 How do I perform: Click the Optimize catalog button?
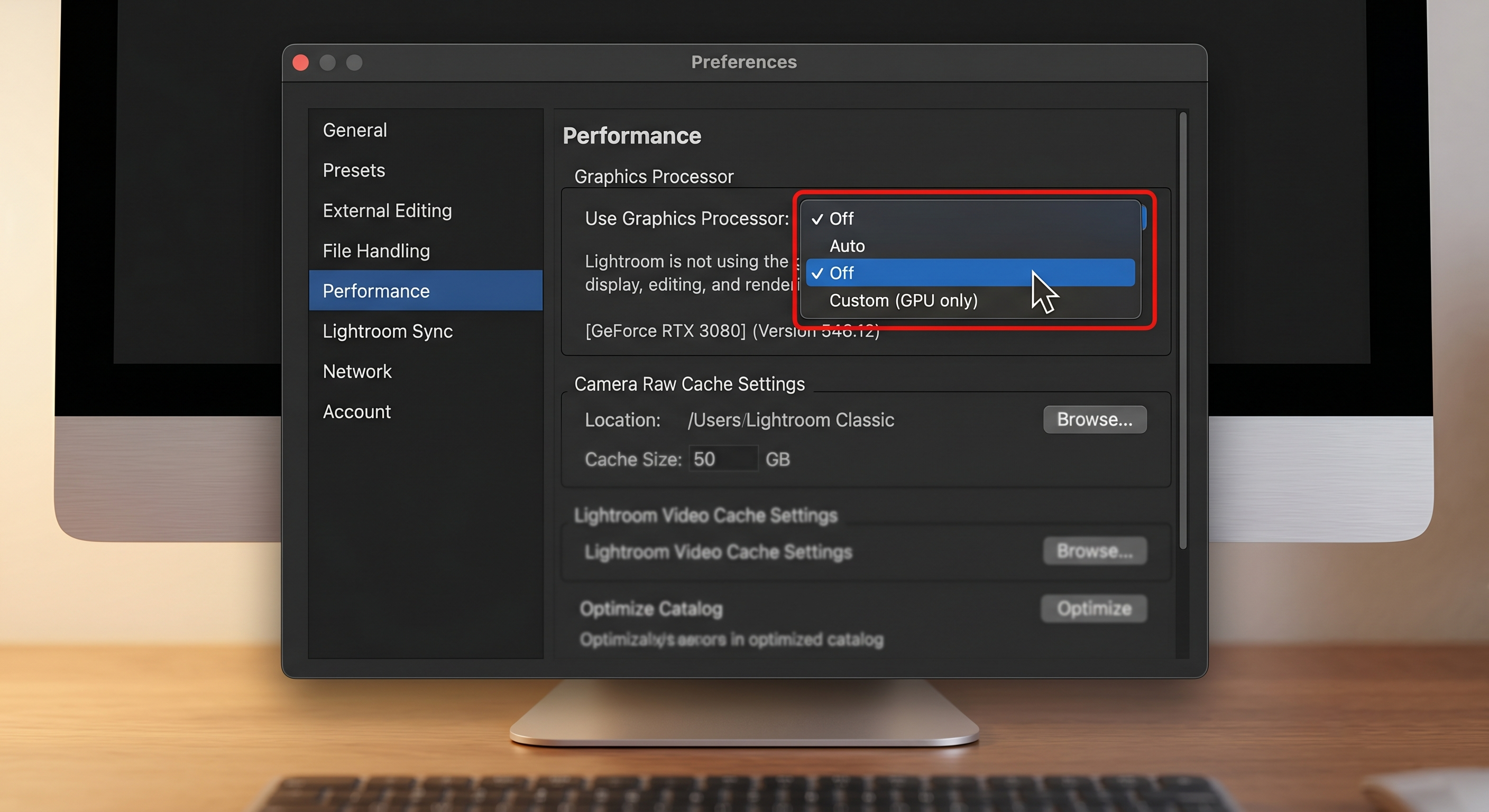click(x=1094, y=608)
